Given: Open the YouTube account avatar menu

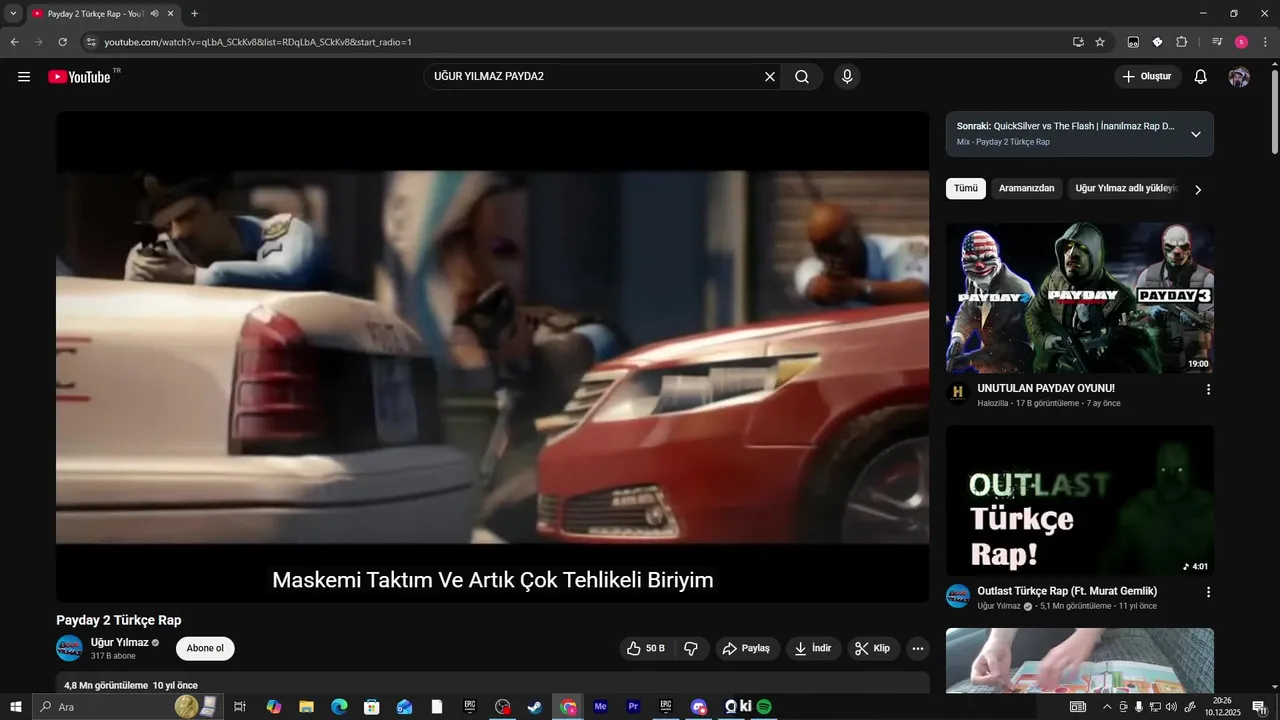Looking at the screenshot, I should coord(1239,77).
